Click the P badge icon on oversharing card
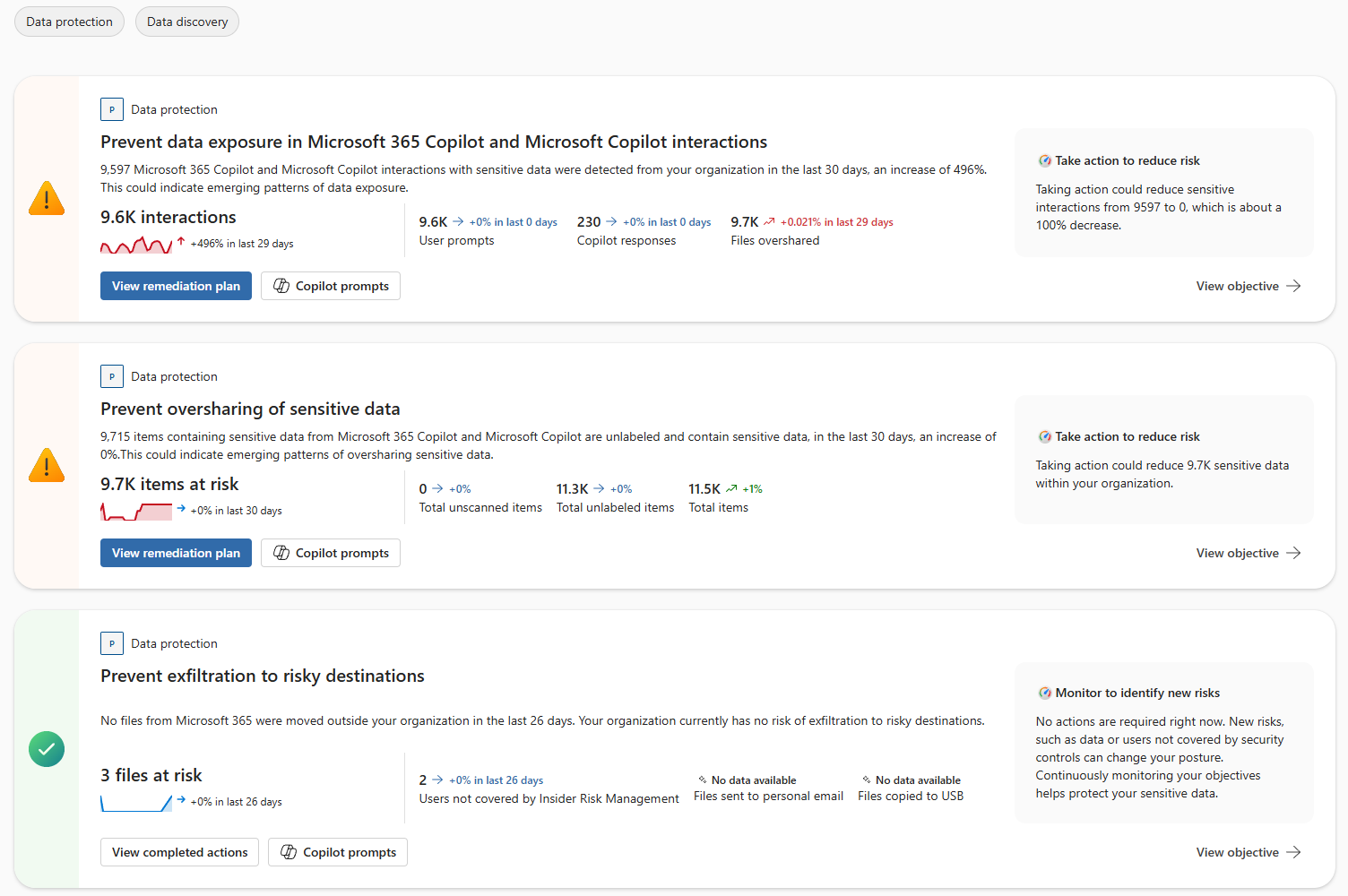This screenshot has height=896, width=1348. pyautogui.click(x=111, y=376)
